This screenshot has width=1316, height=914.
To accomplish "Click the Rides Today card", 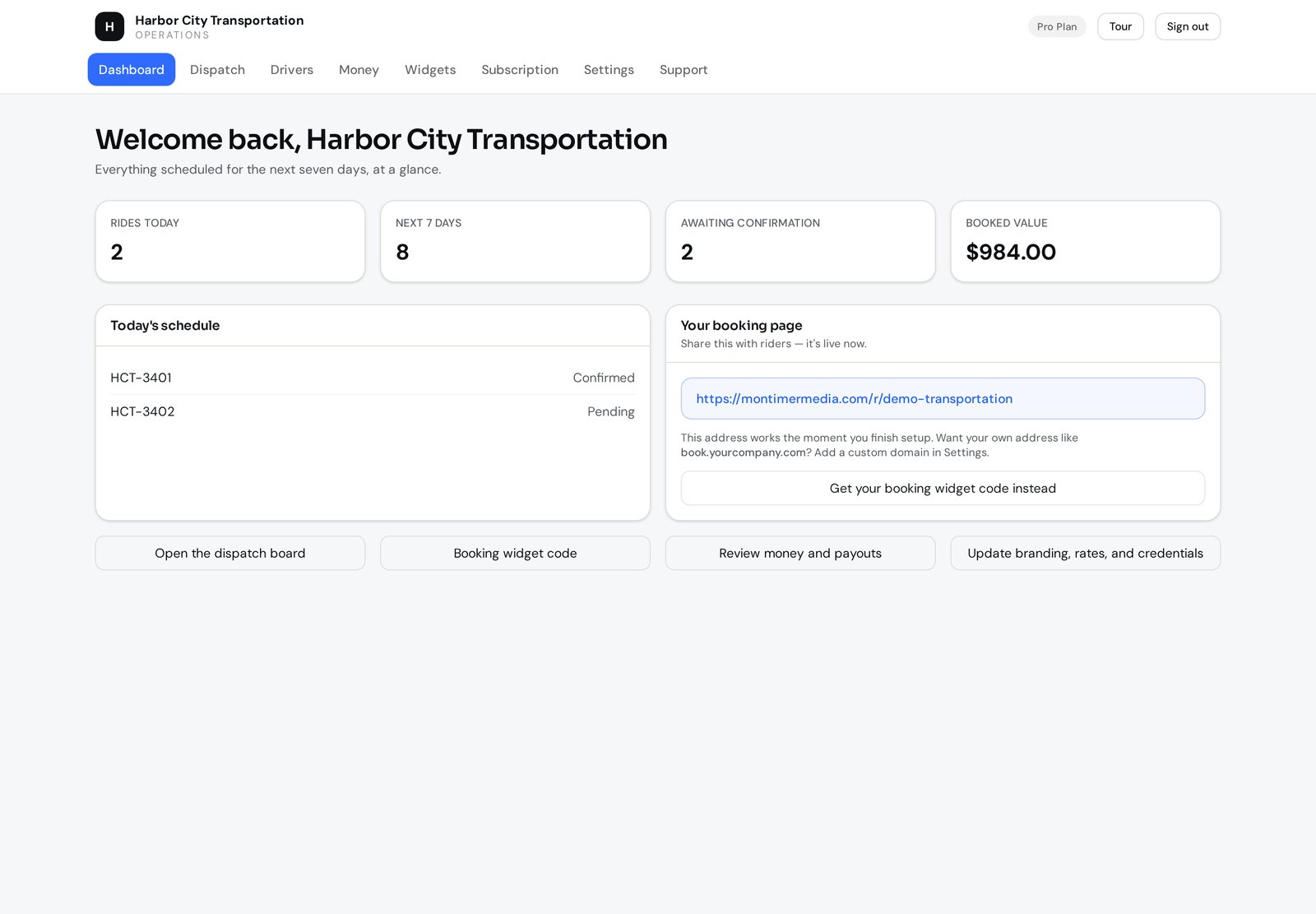I will [230, 241].
